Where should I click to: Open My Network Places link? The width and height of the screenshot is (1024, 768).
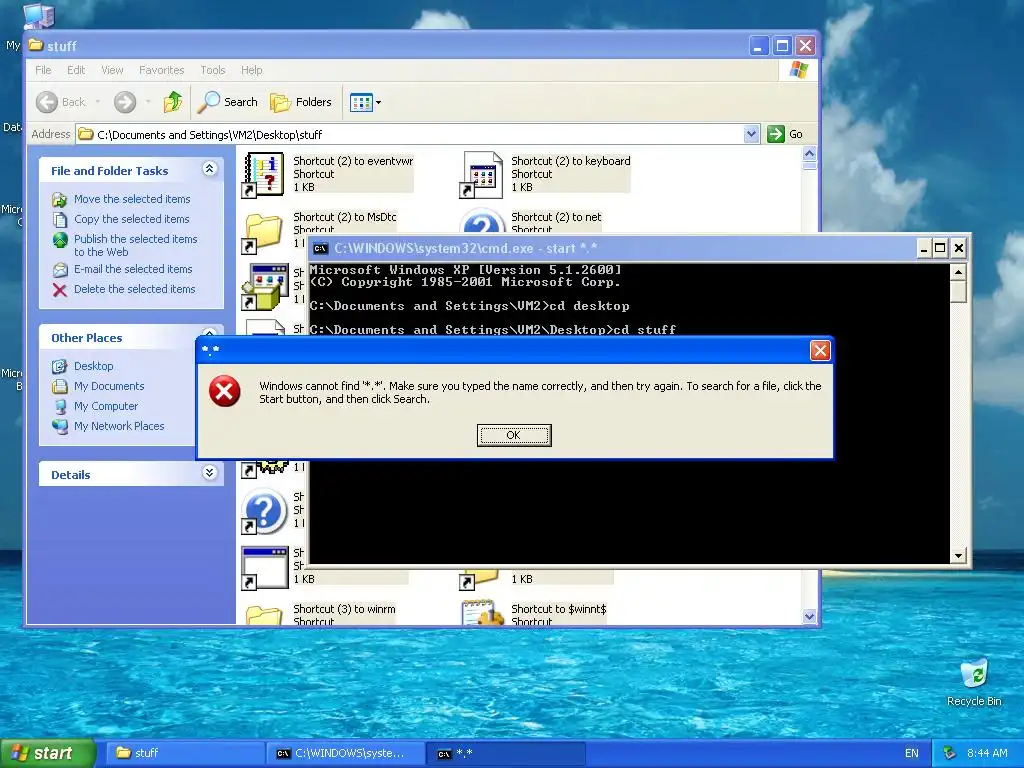(119, 426)
